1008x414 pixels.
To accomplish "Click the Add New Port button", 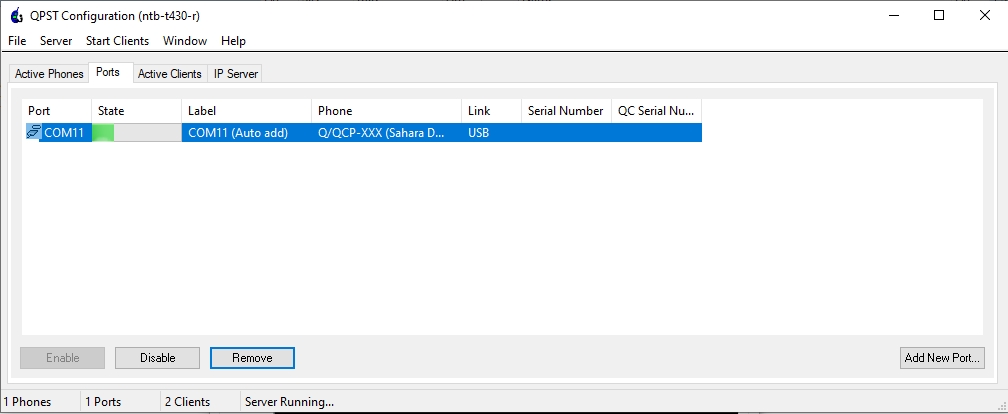I will coord(942,358).
